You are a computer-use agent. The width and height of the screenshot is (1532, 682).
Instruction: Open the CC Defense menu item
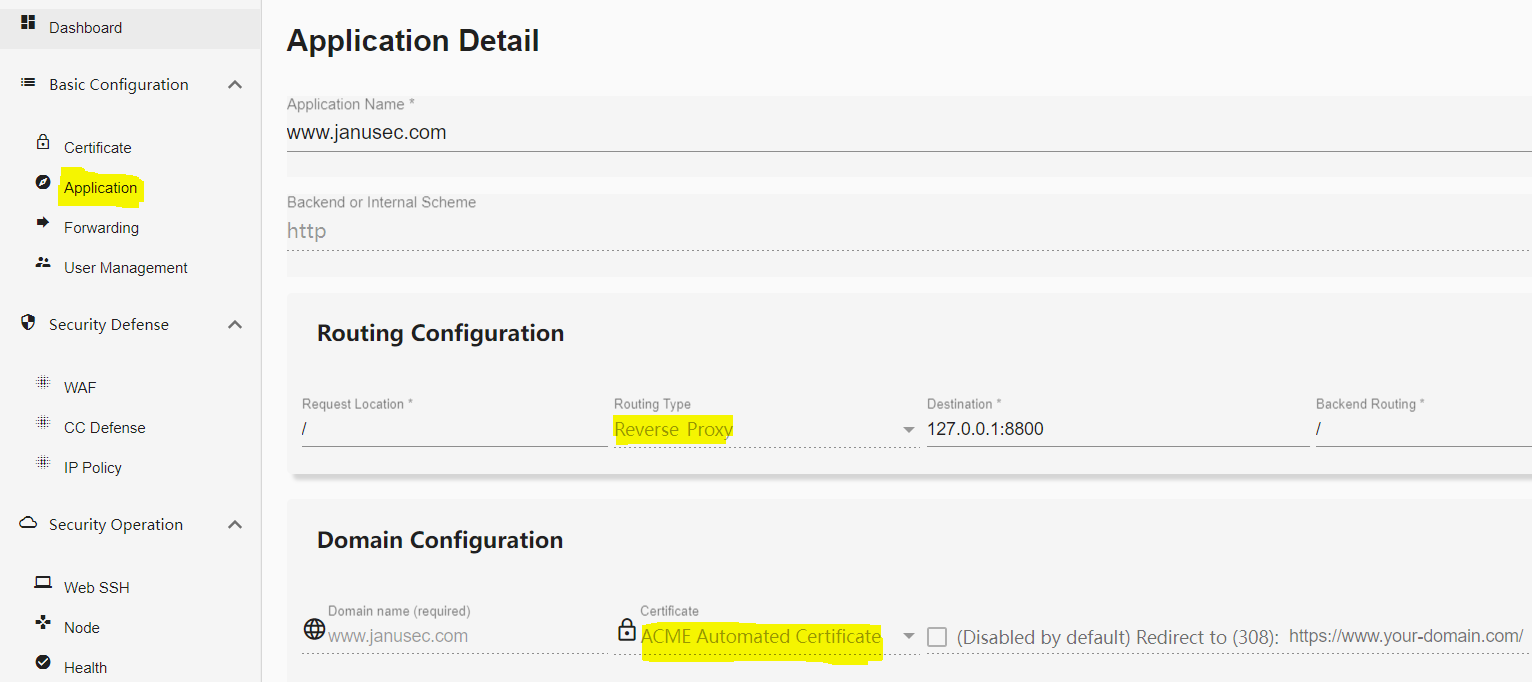click(105, 427)
